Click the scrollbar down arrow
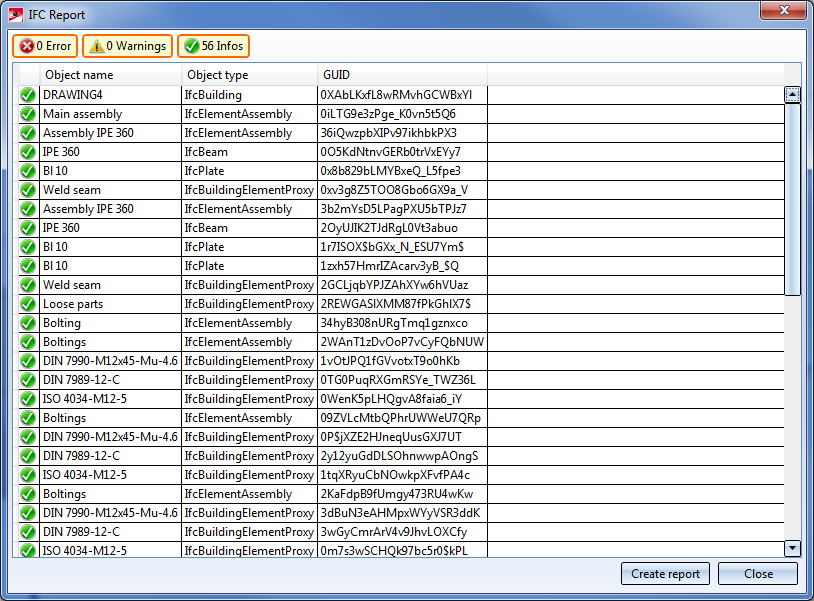The height and width of the screenshot is (601, 814). pos(792,548)
